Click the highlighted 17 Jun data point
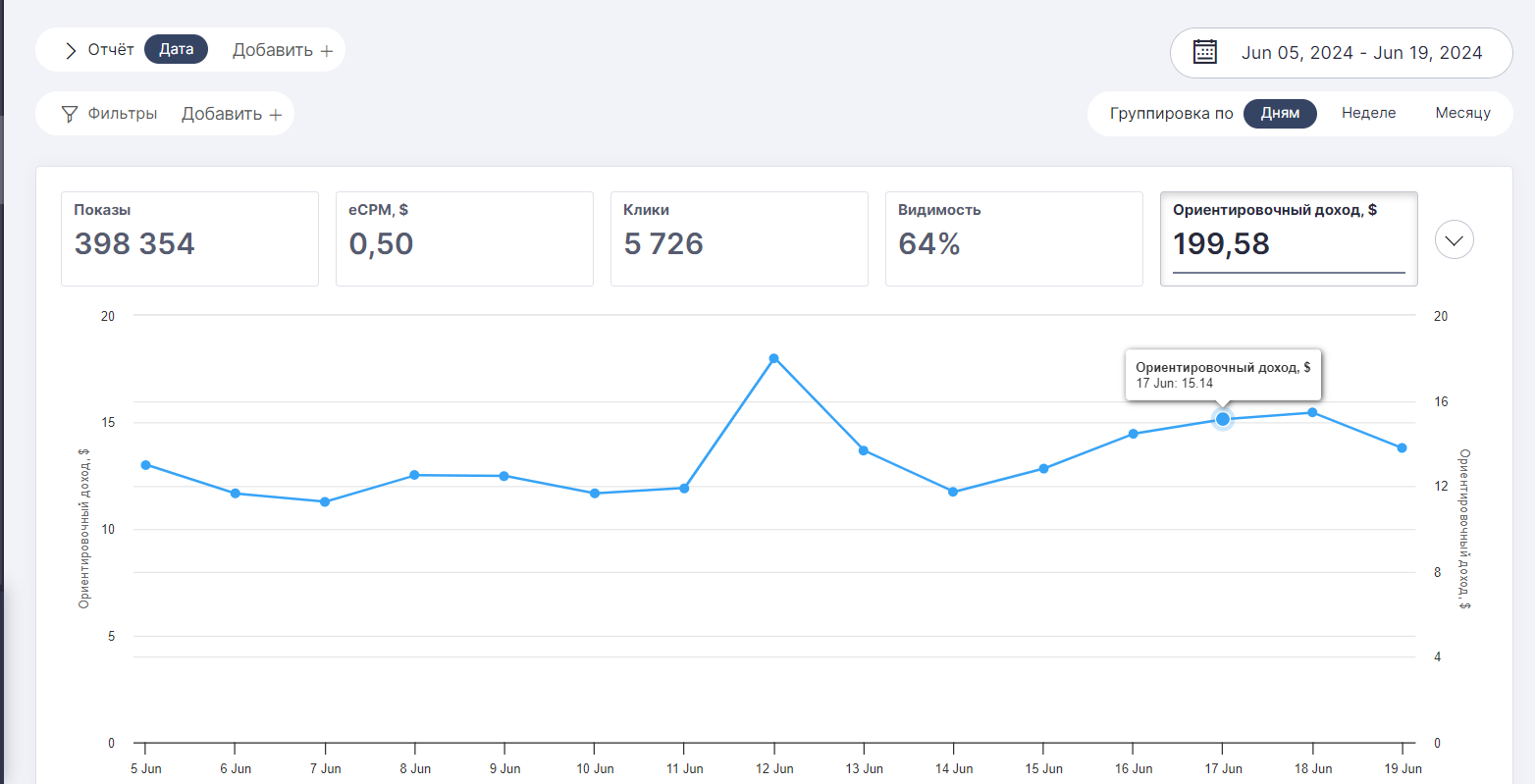This screenshot has height=784, width=1535. [x=1223, y=419]
